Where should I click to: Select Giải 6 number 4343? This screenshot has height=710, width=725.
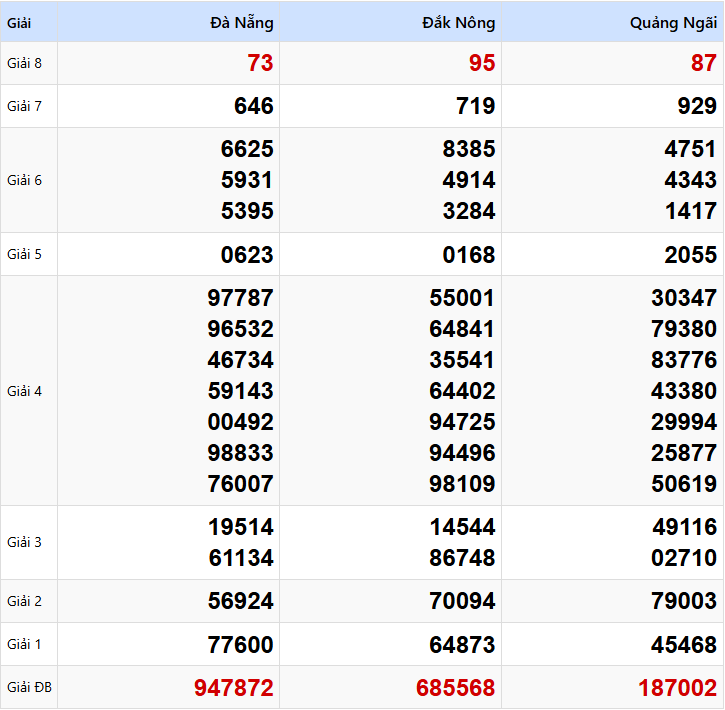691,180
